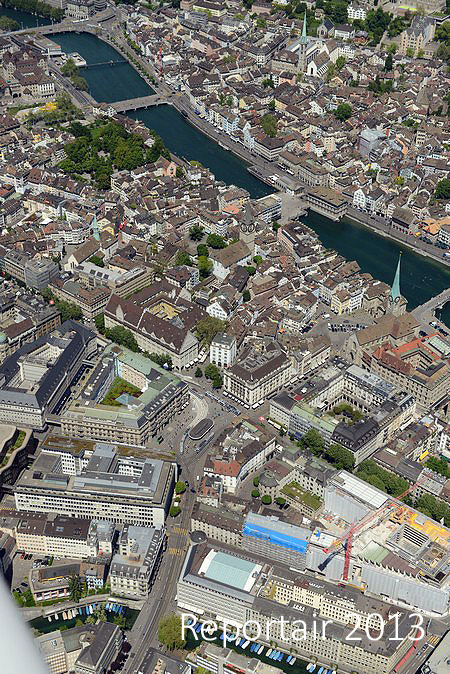Select the teal glass roof on the lower building
The width and height of the screenshot is (450, 674).
pos(231,570)
